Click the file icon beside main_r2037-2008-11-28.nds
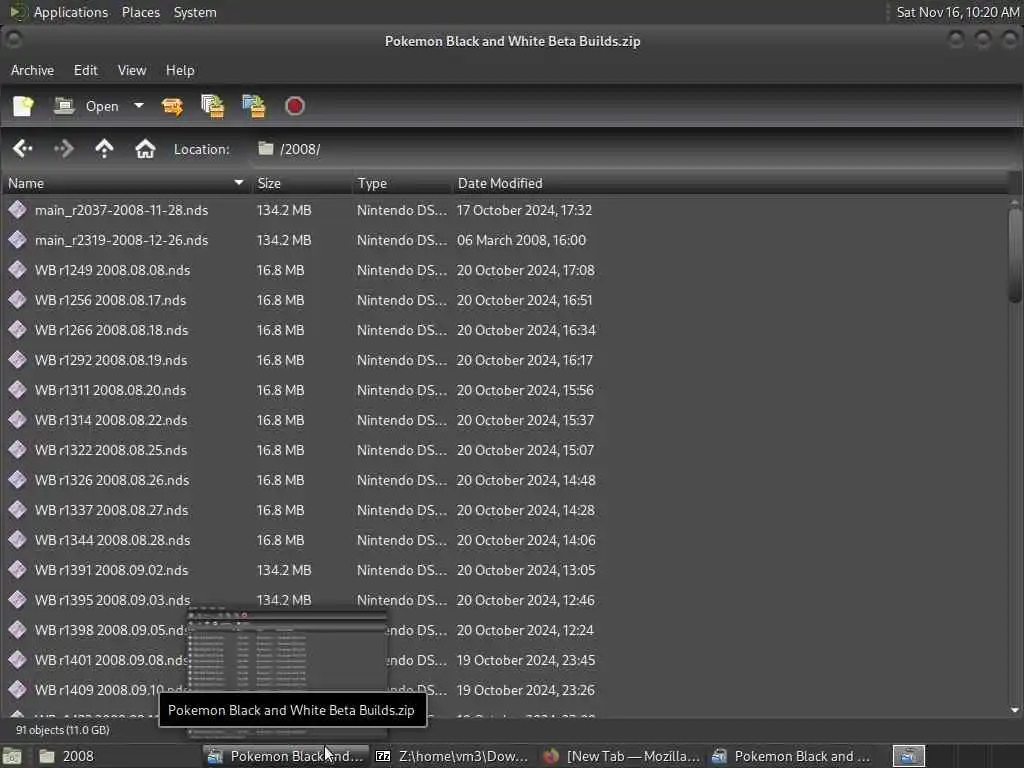Screen dimensions: 1024x768 18,210
